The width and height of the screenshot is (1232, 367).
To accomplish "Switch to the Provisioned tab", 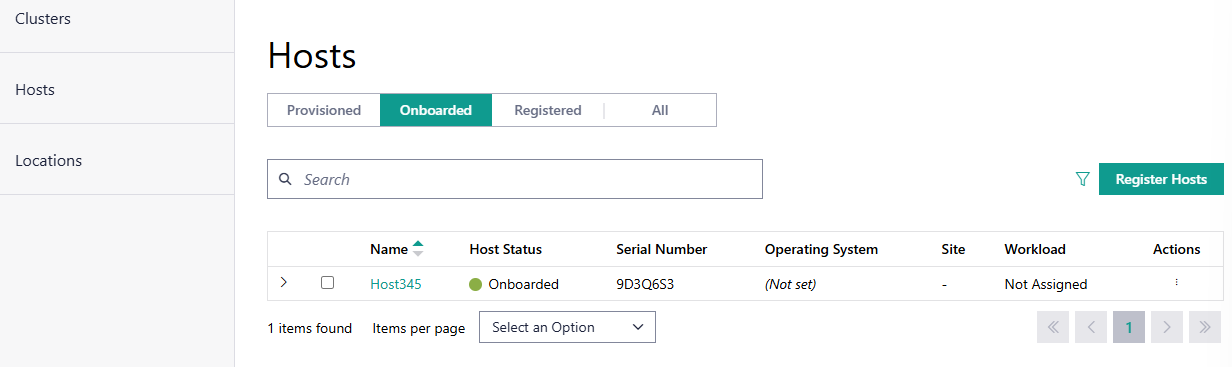I will (x=324, y=110).
